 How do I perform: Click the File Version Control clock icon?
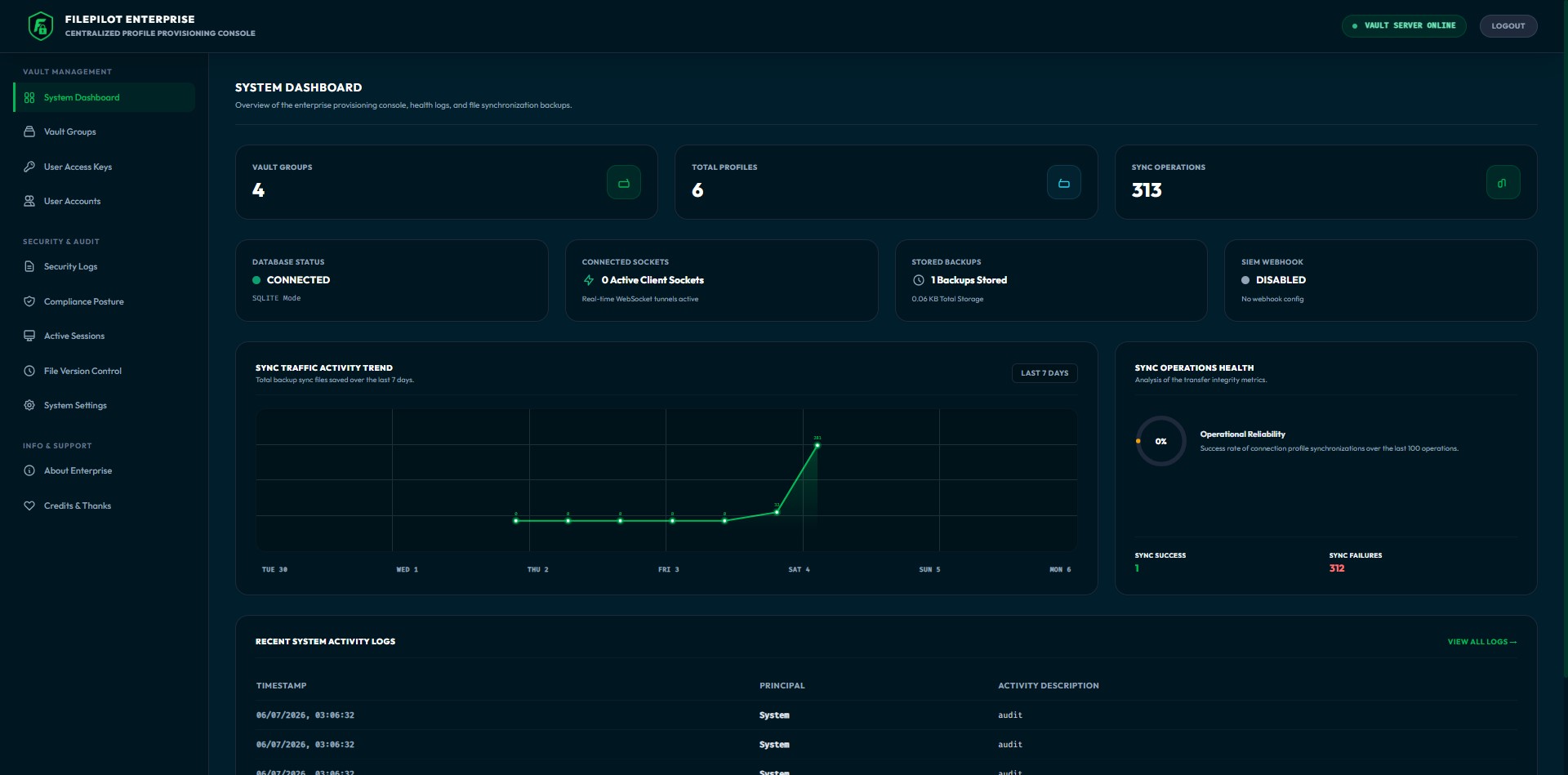(29, 371)
